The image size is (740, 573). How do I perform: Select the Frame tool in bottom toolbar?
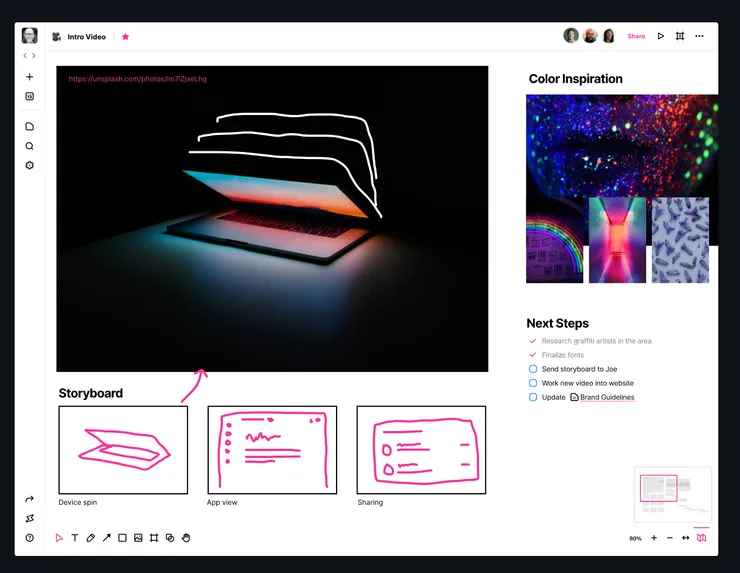(154, 538)
